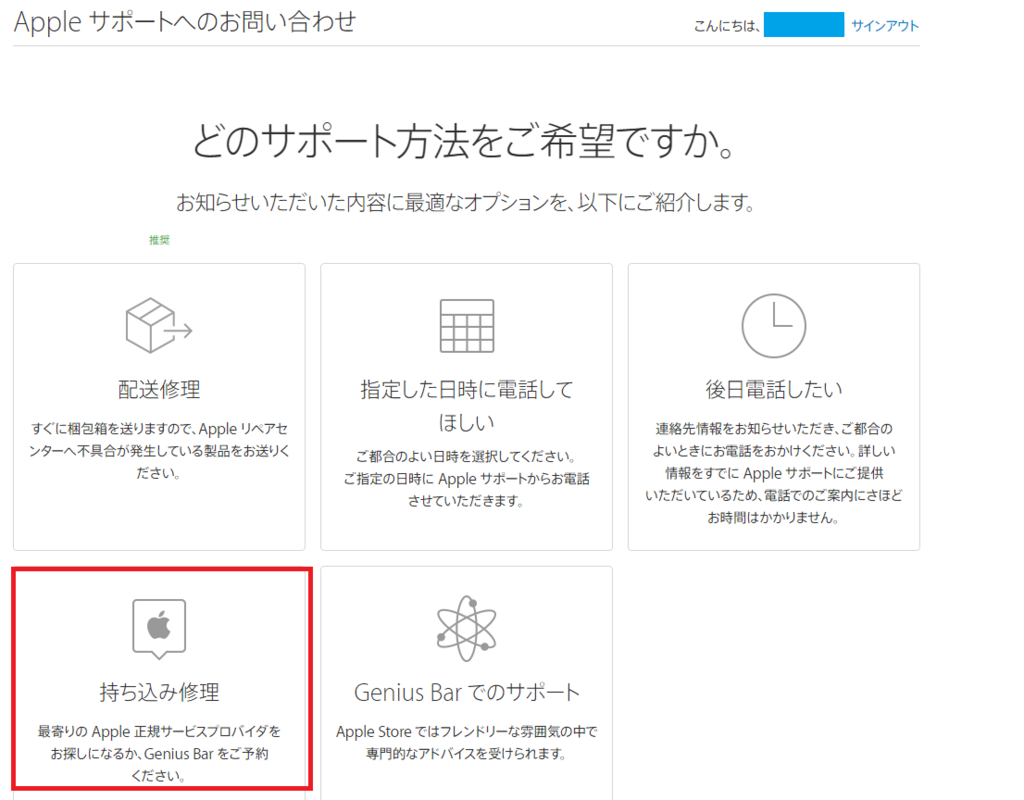Click the redacted user name box
Screen dimensions: 1024x800
(803, 25)
